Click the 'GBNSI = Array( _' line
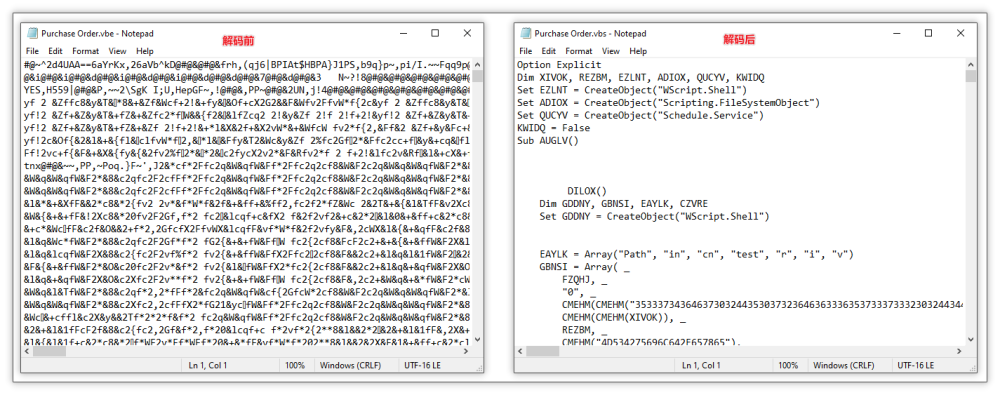 pos(585,267)
